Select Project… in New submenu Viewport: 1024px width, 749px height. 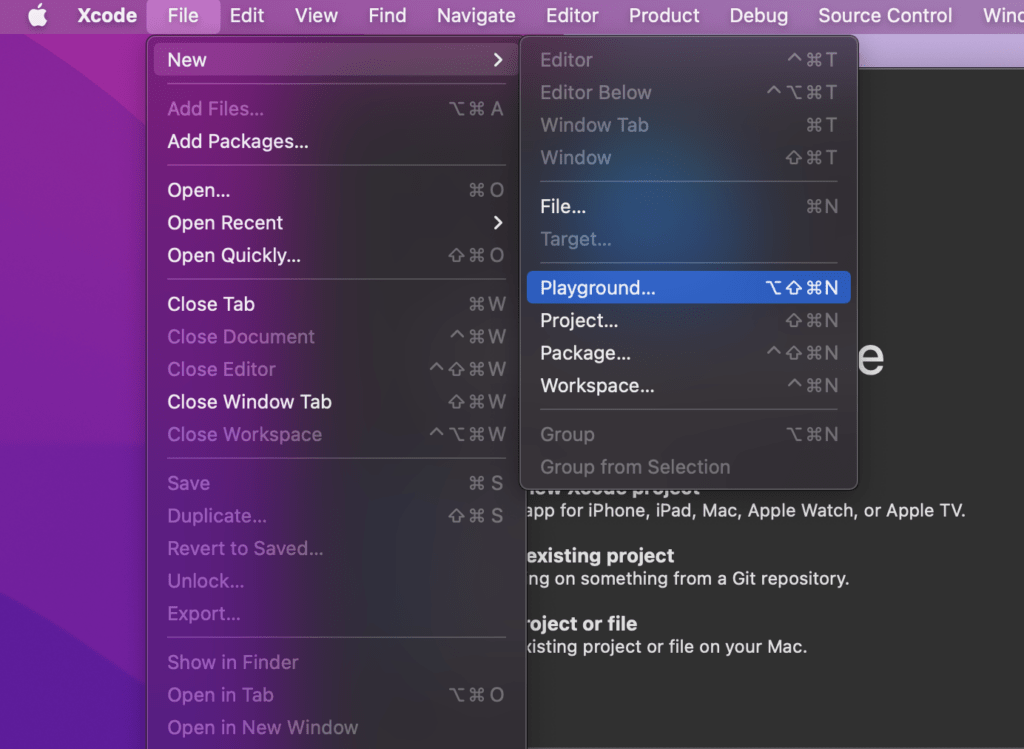tap(688, 321)
